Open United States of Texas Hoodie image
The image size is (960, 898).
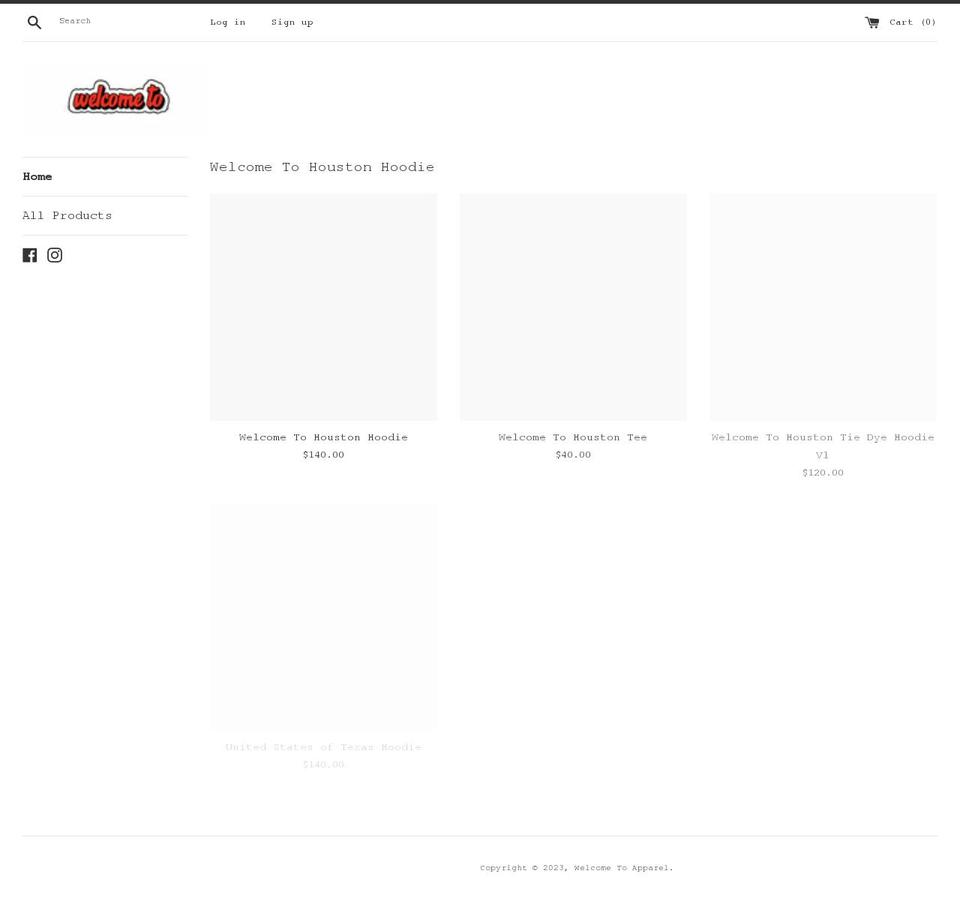click(323, 617)
